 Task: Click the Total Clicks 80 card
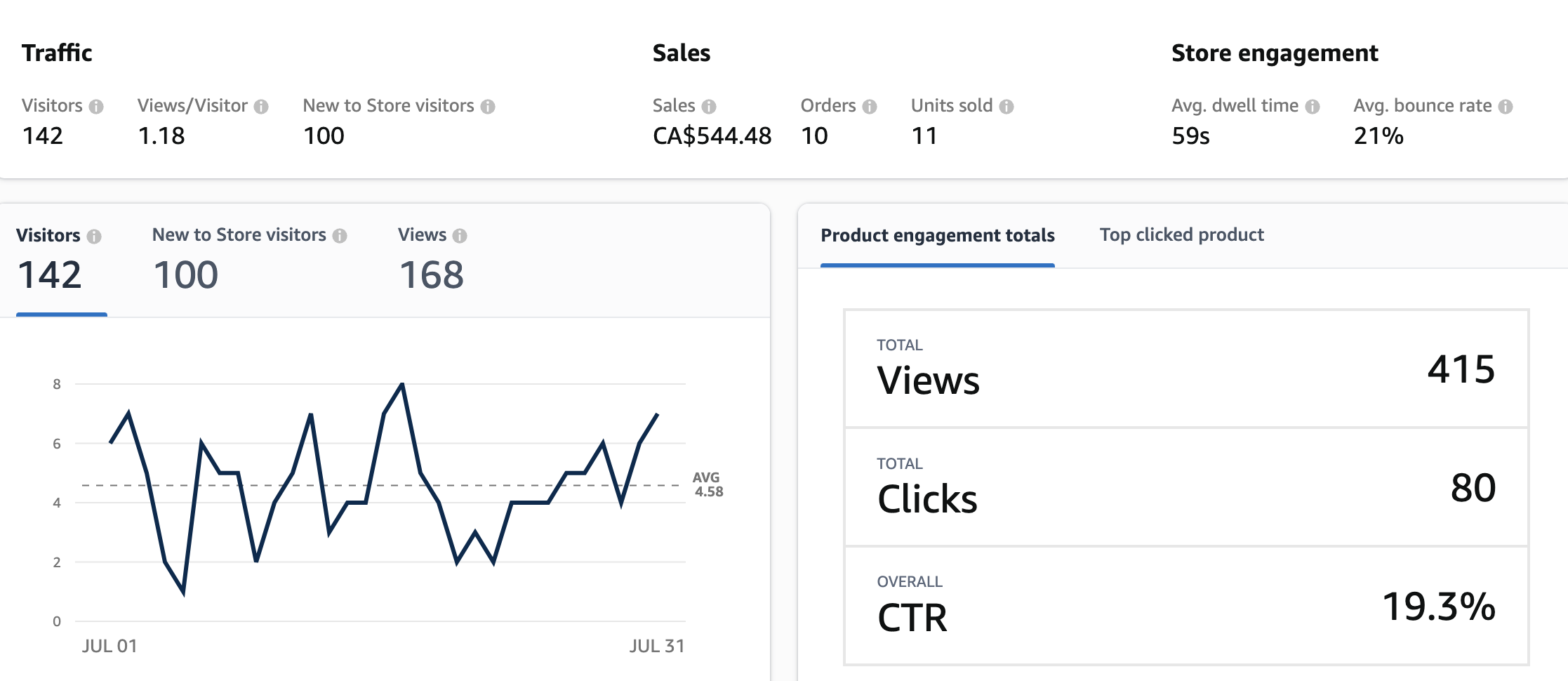click(x=1186, y=487)
